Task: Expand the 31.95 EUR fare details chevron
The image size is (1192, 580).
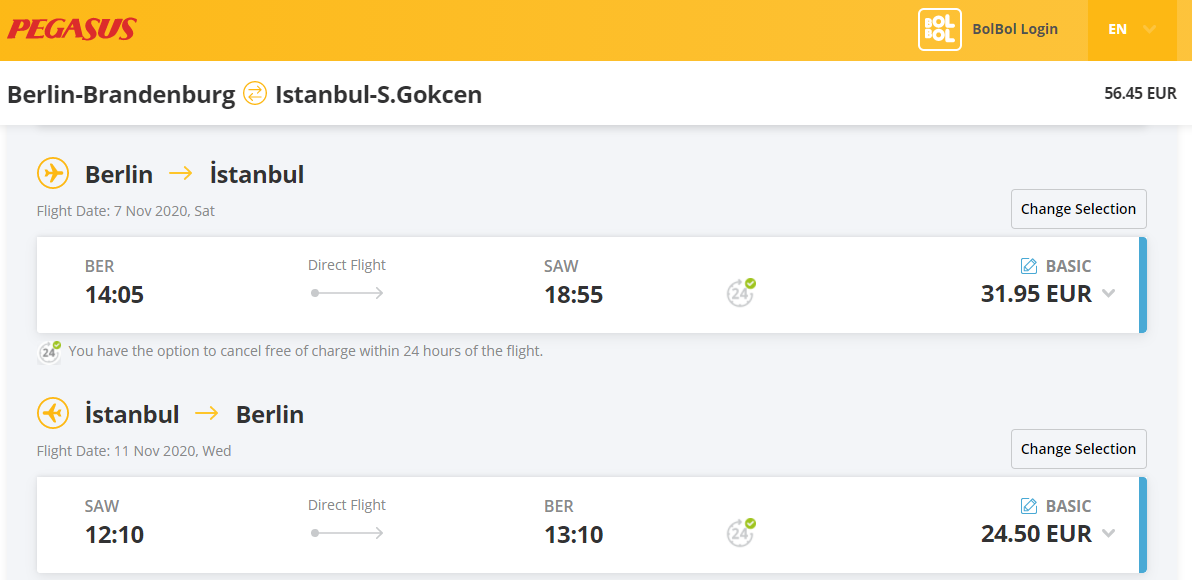Action: tap(1108, 293)
